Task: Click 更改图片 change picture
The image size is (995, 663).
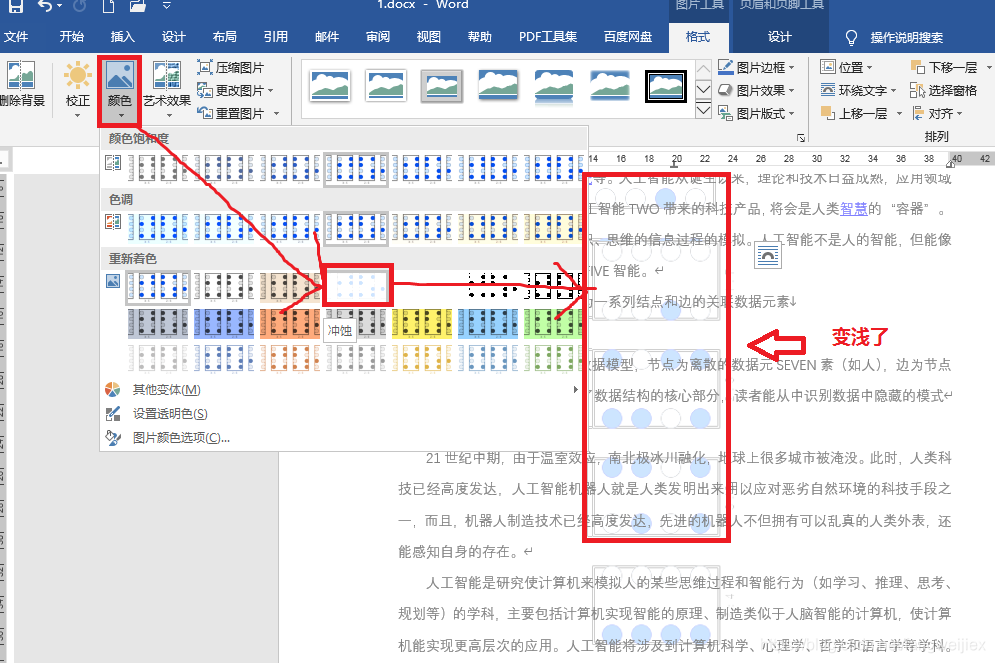Action: click(230, 91)
